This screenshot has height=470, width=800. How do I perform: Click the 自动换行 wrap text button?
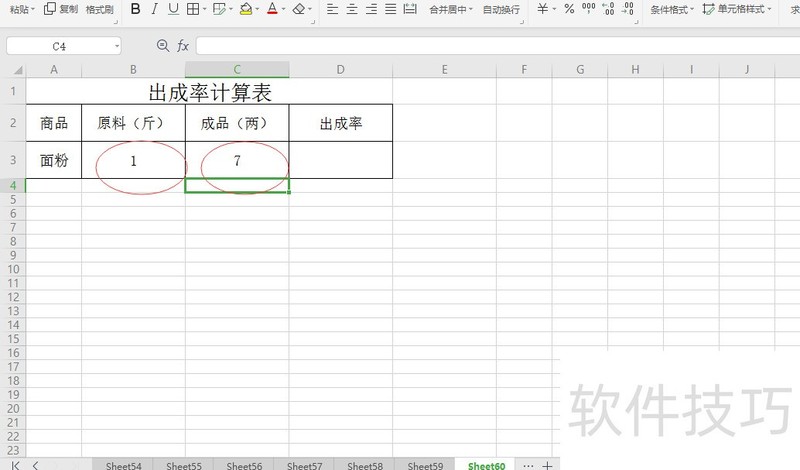(x=501, y=9)
